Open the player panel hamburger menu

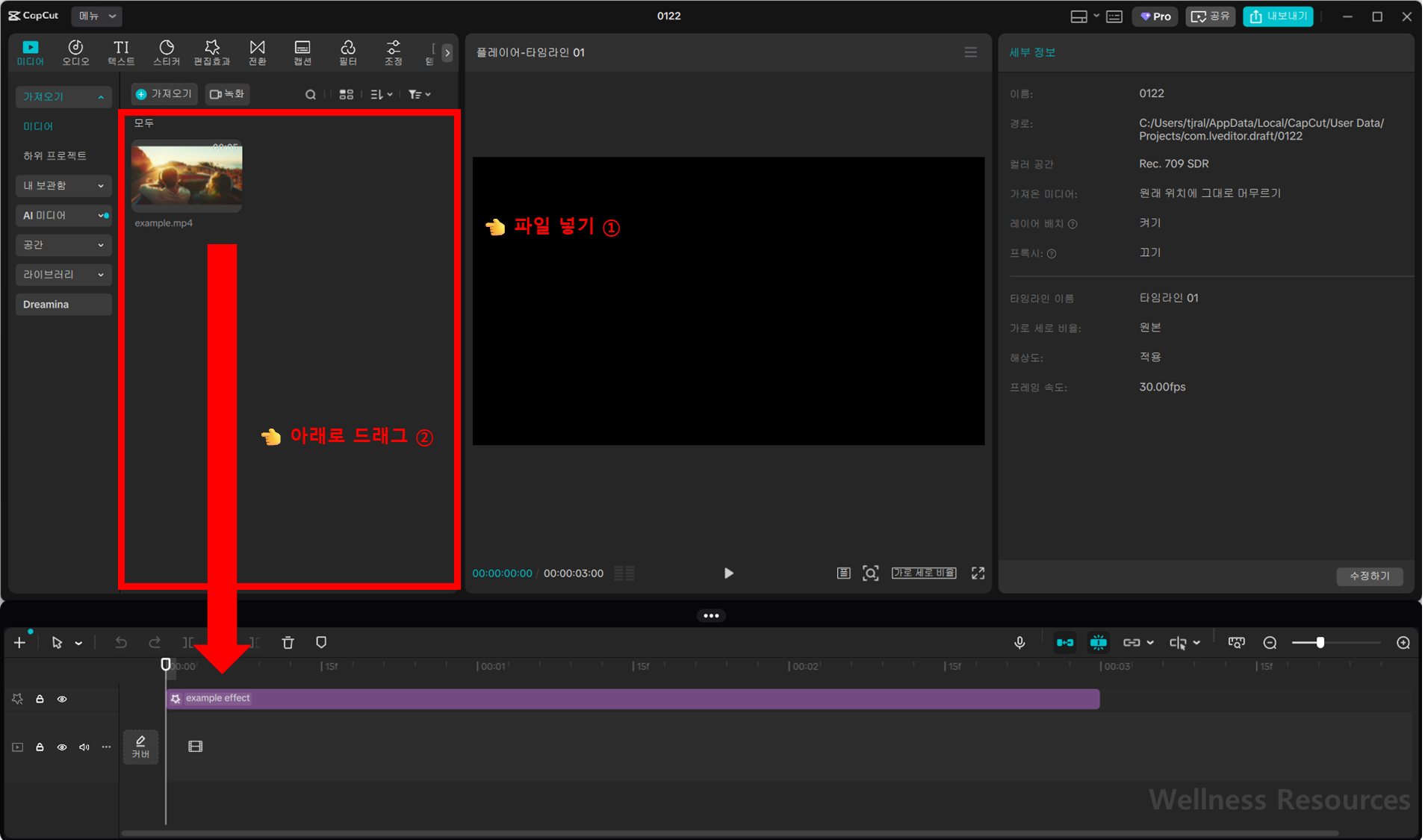click(x=970, y=52)
